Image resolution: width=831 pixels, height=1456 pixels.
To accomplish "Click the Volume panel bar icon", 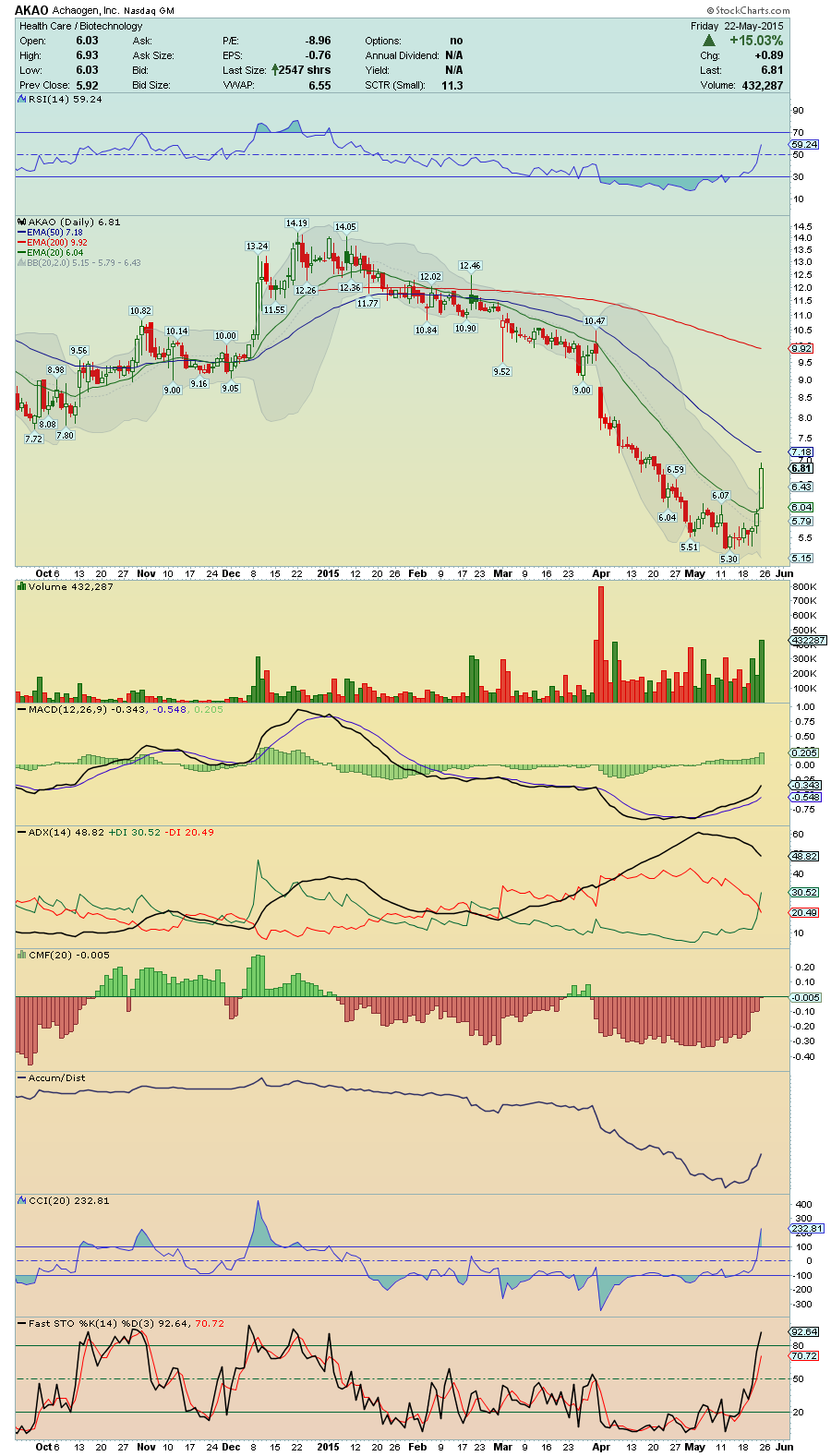I will (22, 586).
